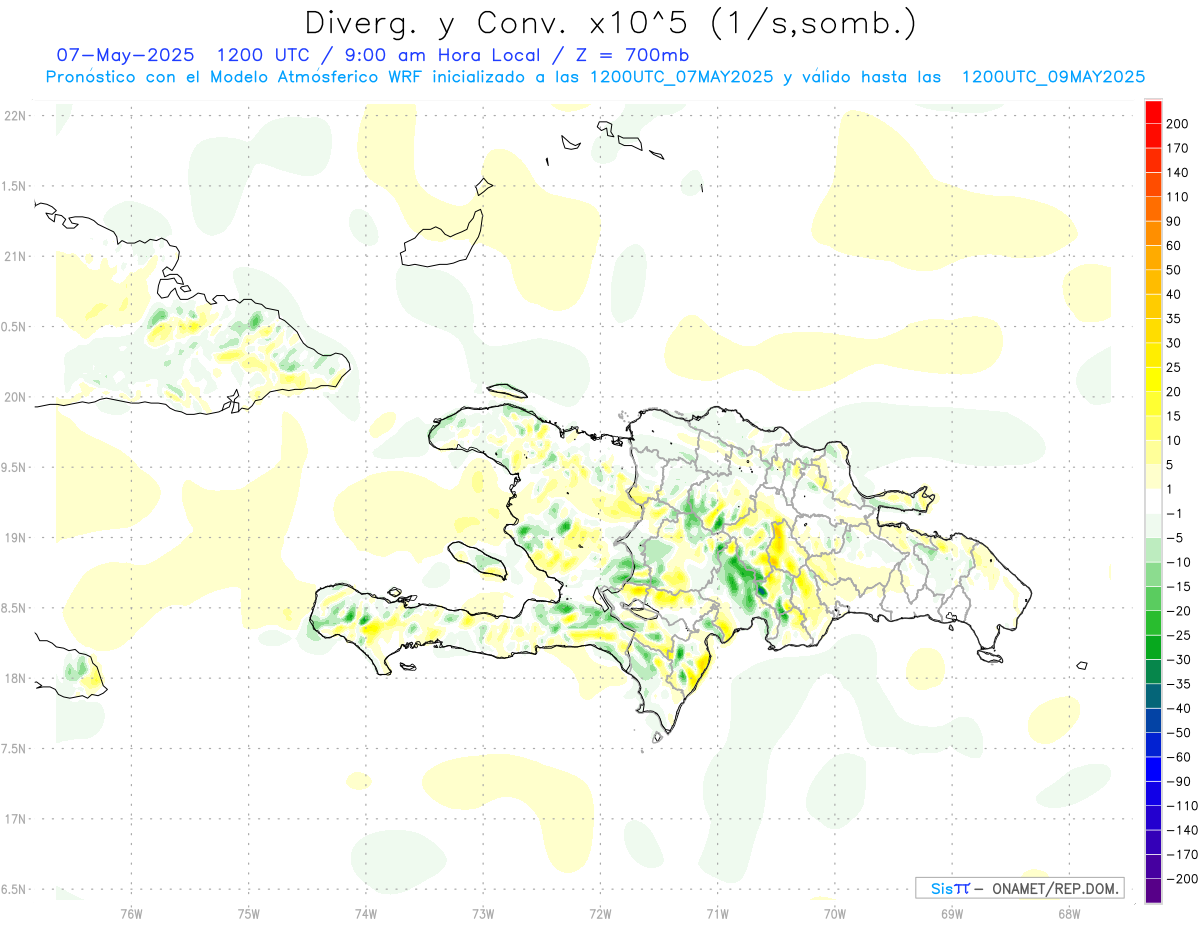Click the top red colorbar swatch above 200
Viewport: 1200px width, 927px height.
tap(1153, 112)
